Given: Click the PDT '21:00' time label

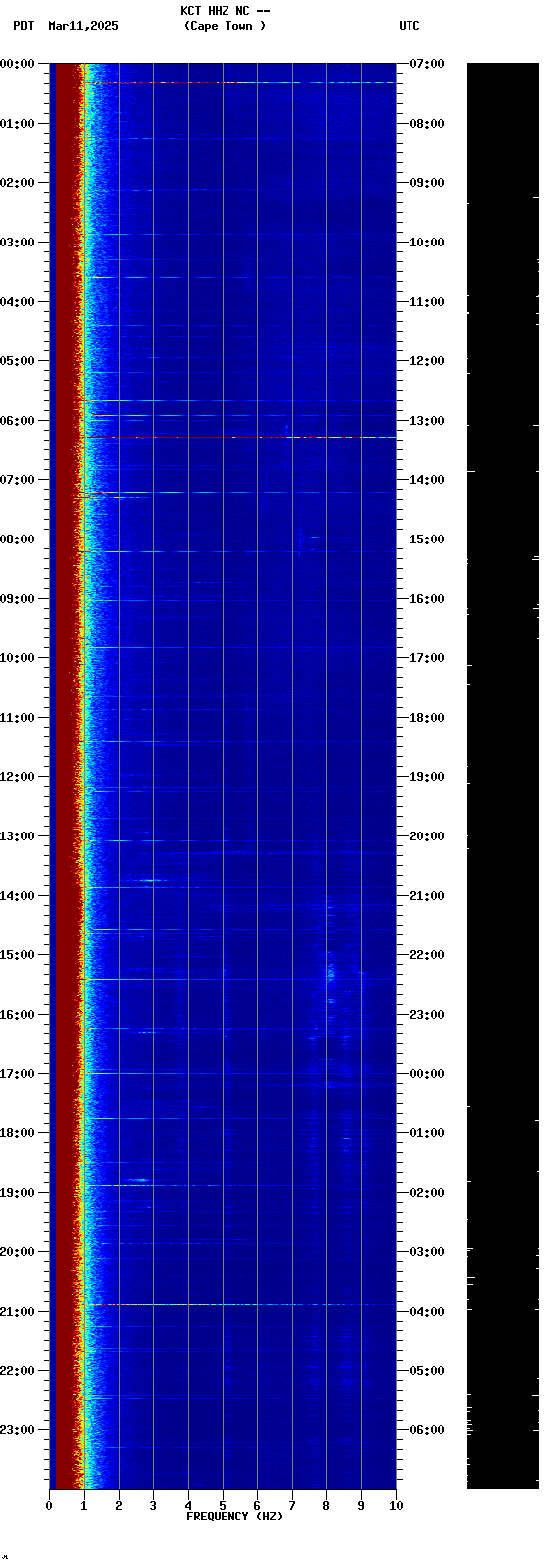Looking at the screenshot, I should [x=17, y=1312].
